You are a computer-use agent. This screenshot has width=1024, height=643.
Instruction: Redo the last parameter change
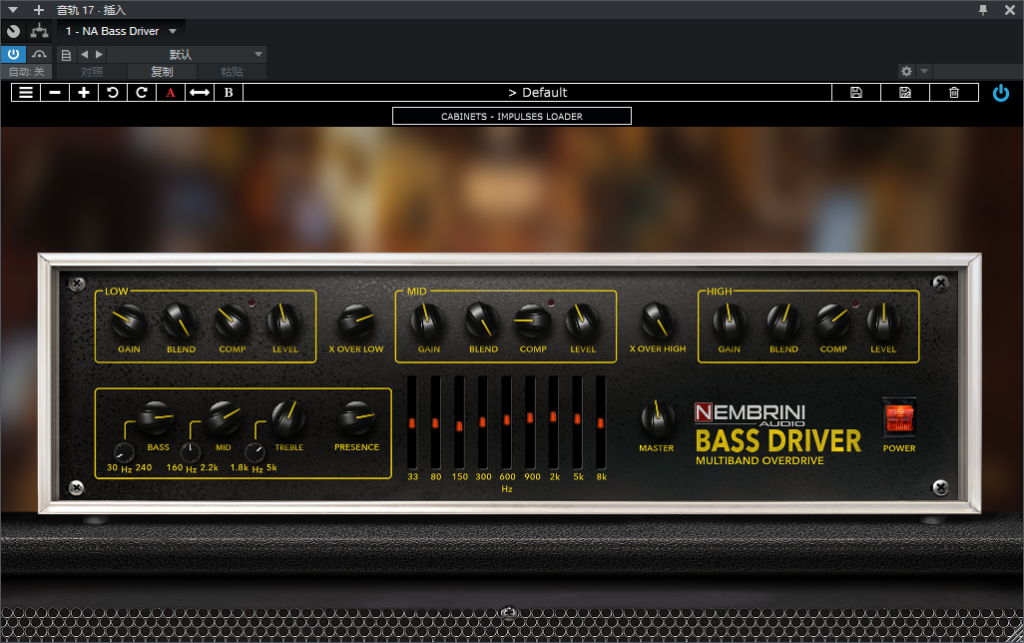click(x=141, y=93)
